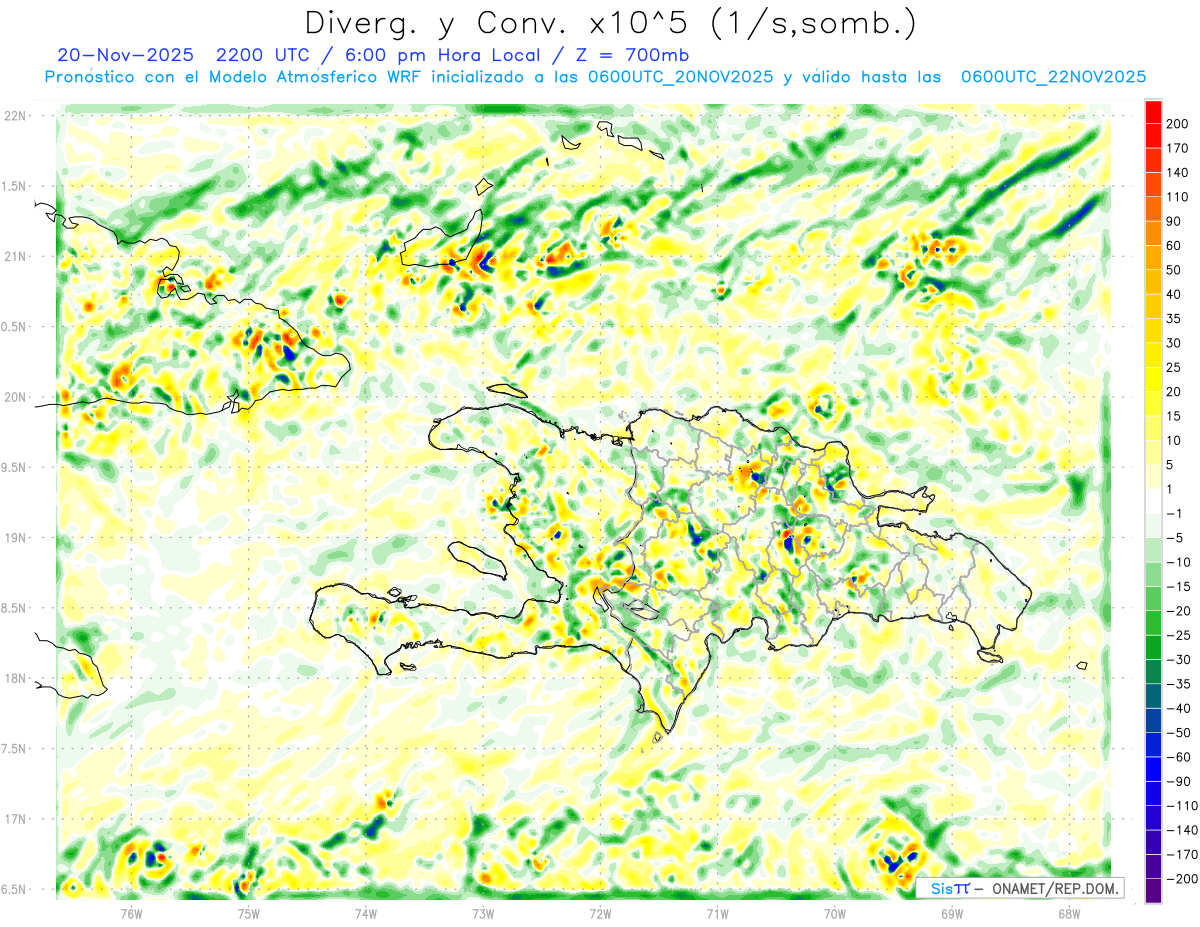Click the "21N" latitude axis label
This screenshot has width=1200, height=927.
click(x=15, y=256)
